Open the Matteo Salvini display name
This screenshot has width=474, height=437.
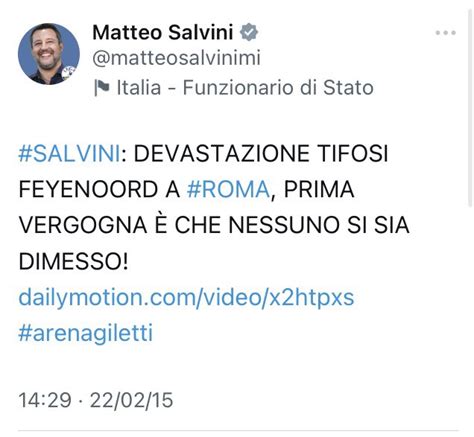point(163,32)
